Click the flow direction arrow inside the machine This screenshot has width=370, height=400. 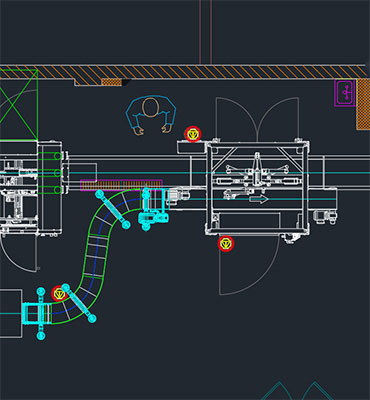259,199
